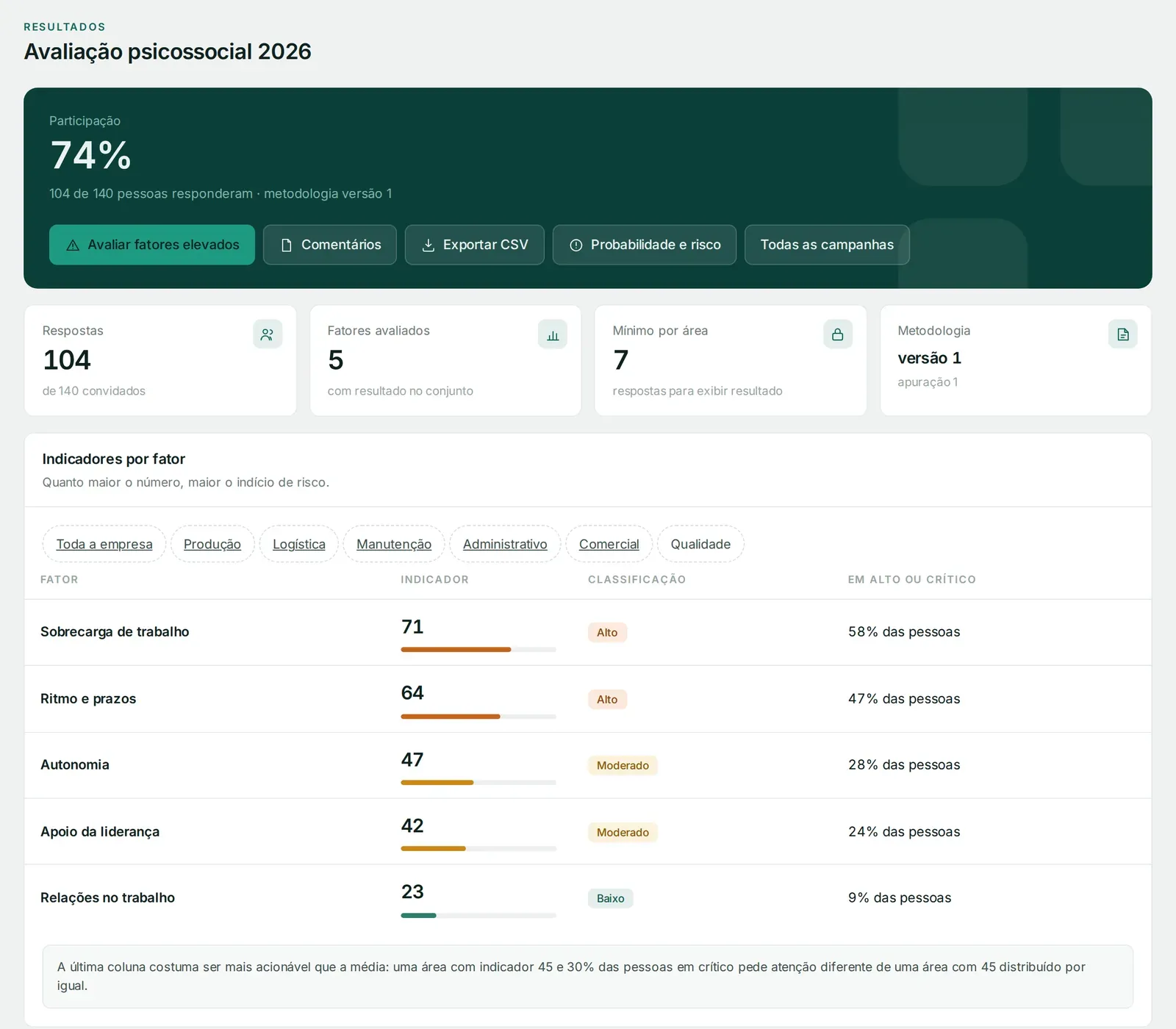Click the Autonomia indicator bar

[x=478, y=783]
